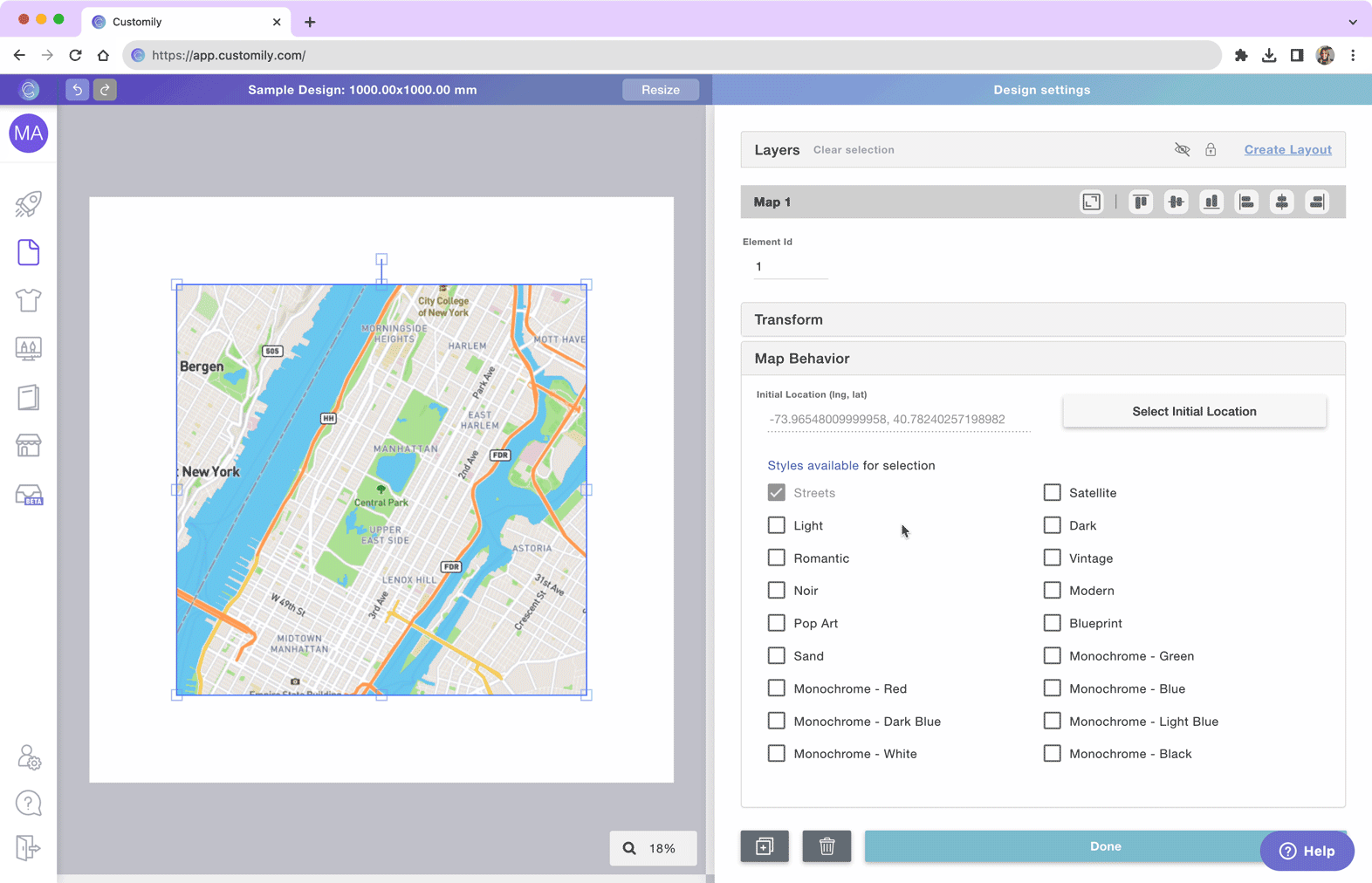The image size is (1372, 883).
Task: Click the align top icon for Map 1
Action: coord(1141,202)
